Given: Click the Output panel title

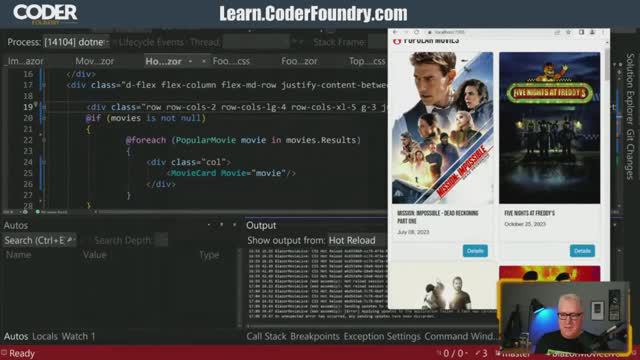Looking at the screenshot, I should coord(261,225).
